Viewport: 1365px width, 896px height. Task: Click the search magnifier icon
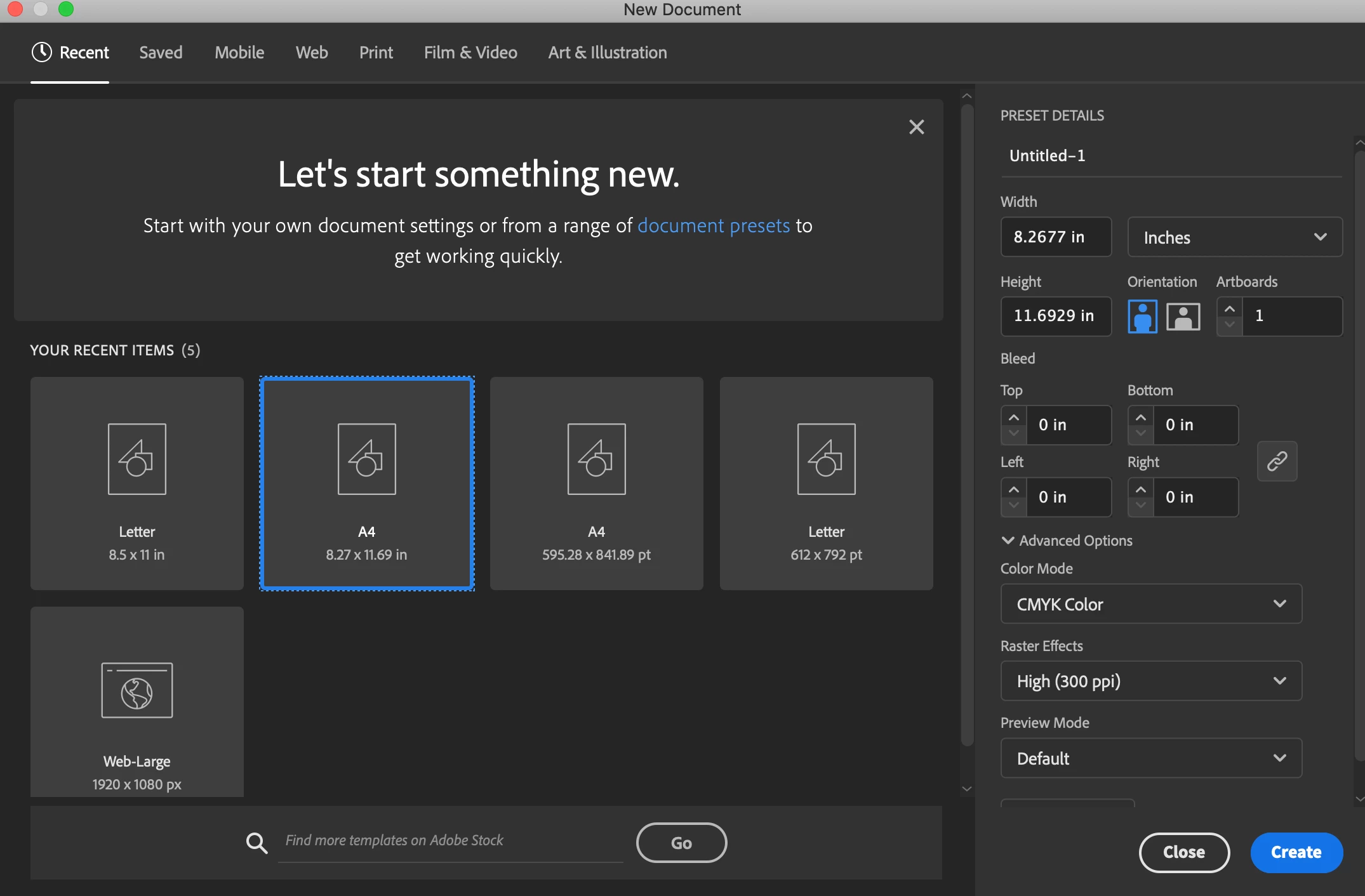click(x=256, y=843)
